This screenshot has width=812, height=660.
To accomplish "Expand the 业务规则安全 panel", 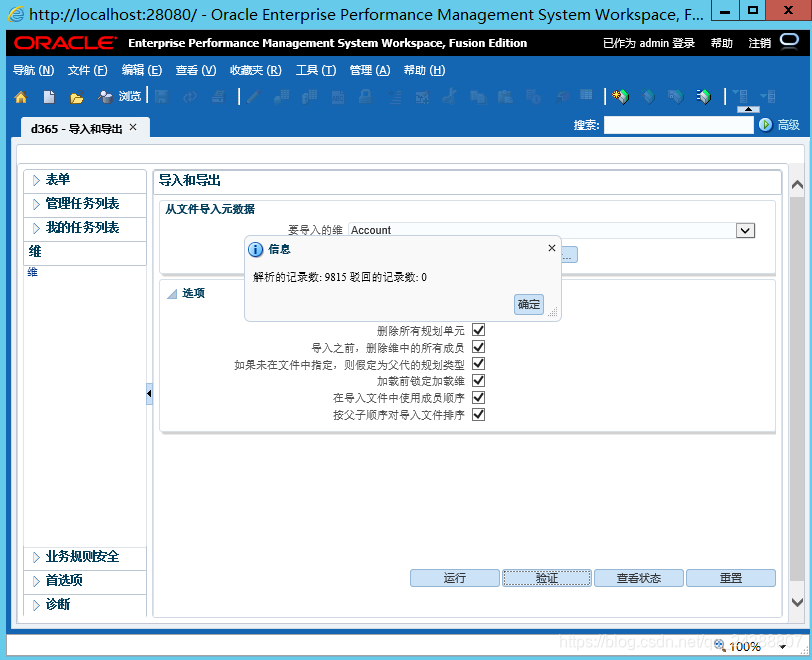I will (x=36, y=557).
